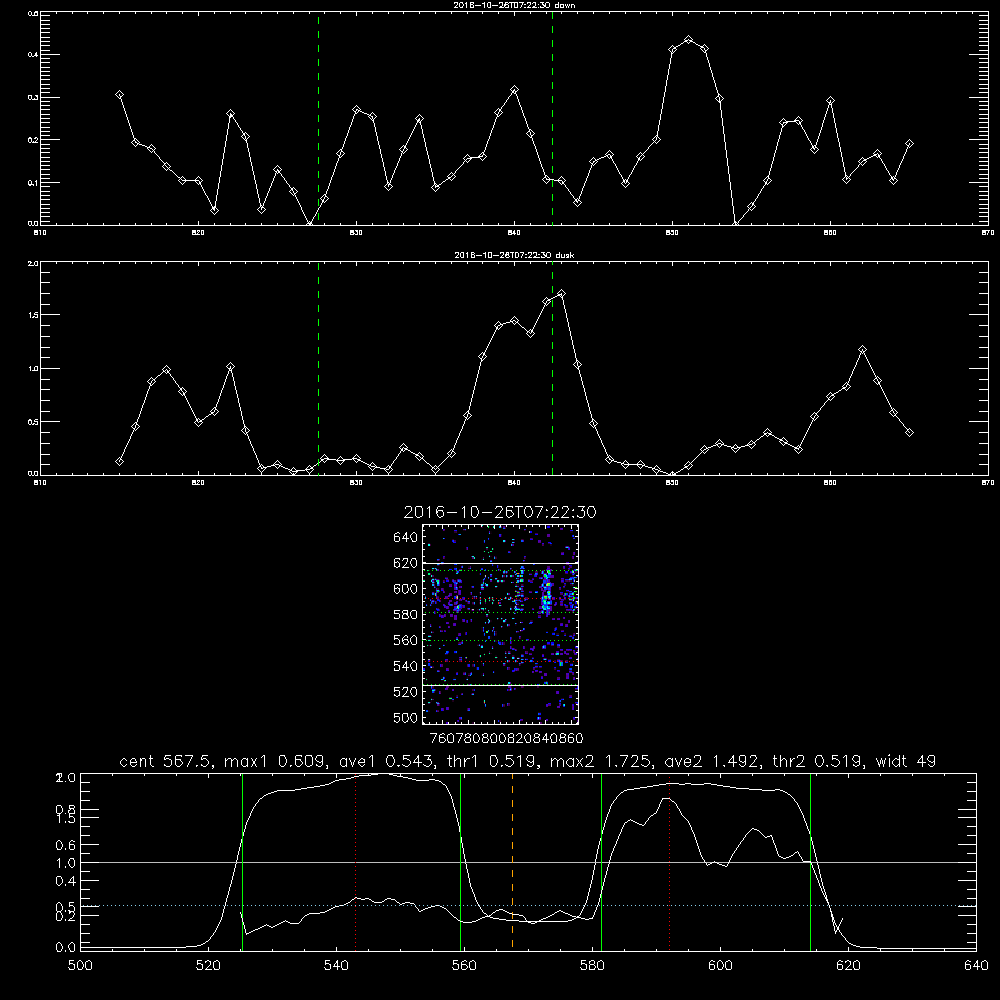
Task: Click the green vertical line near 581 in bottom plot
Action: pyautogui.click(x=601, y=861)
